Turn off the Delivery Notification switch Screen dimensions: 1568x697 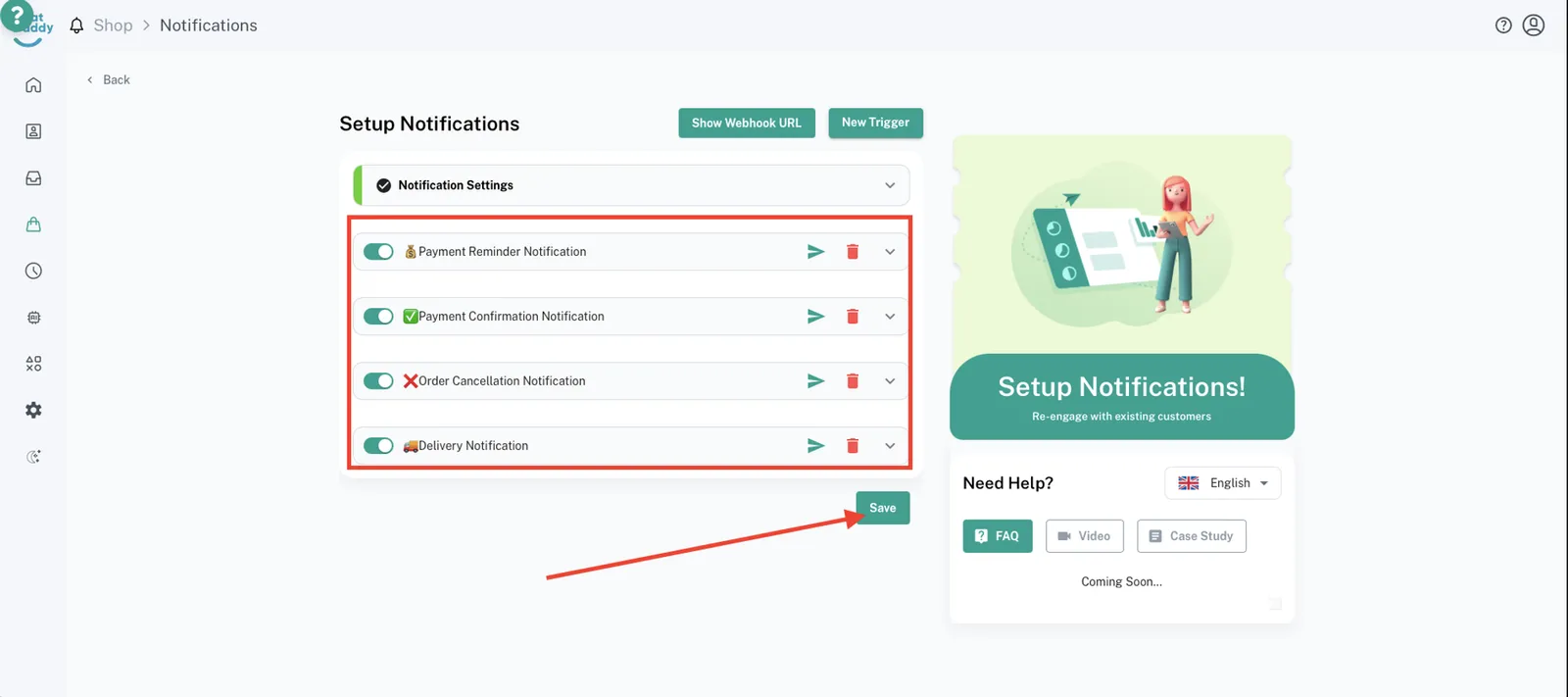pos(378,446)
